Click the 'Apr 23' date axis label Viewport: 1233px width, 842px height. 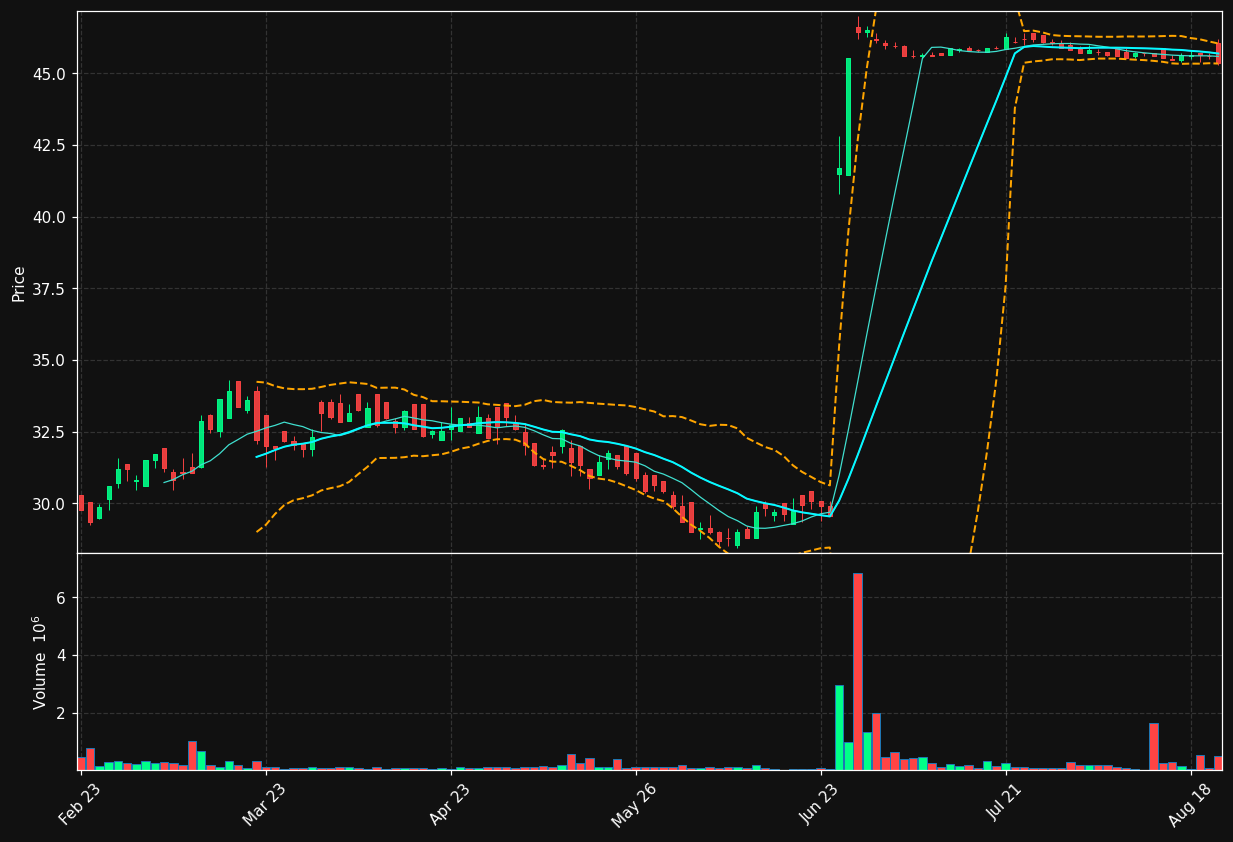pyautogui.click(x=450, y=803)
